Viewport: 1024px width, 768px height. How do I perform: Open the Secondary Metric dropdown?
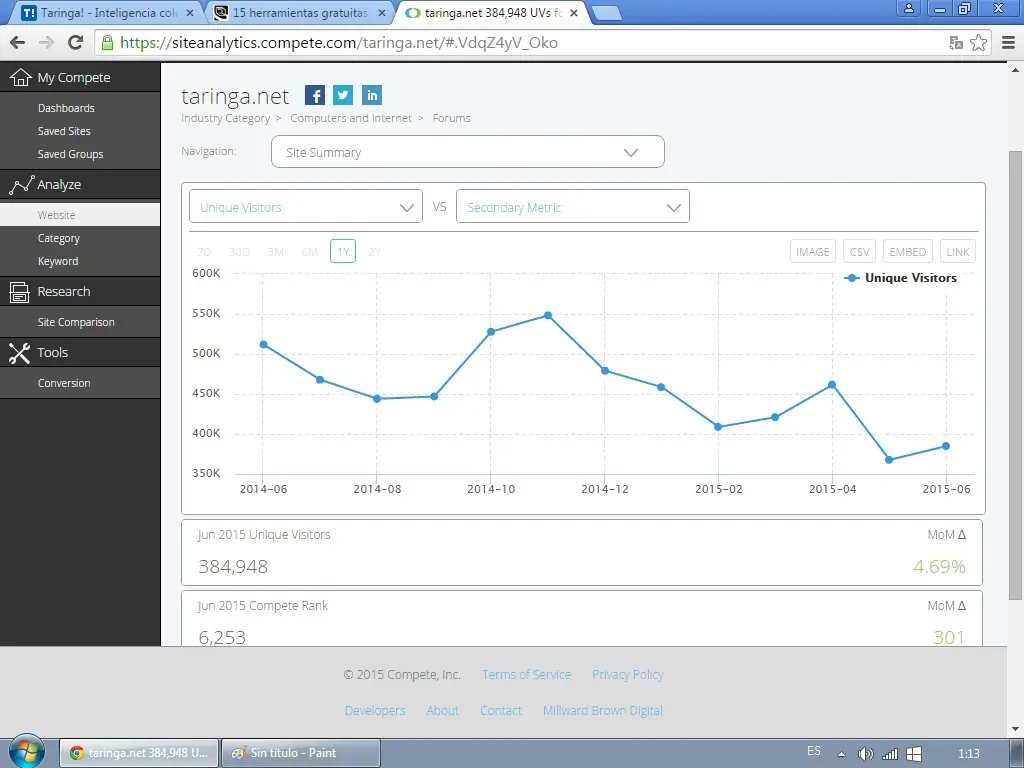(x=573, y=207)
